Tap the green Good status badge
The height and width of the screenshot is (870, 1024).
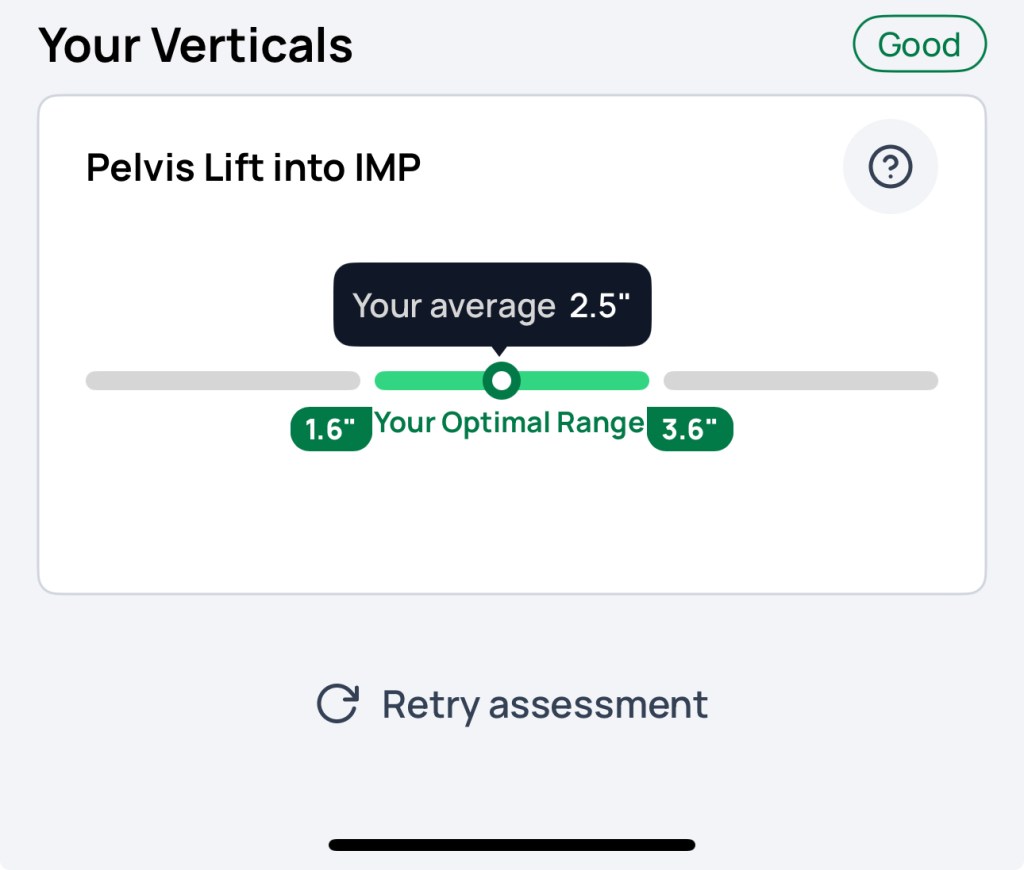[919, 45]
